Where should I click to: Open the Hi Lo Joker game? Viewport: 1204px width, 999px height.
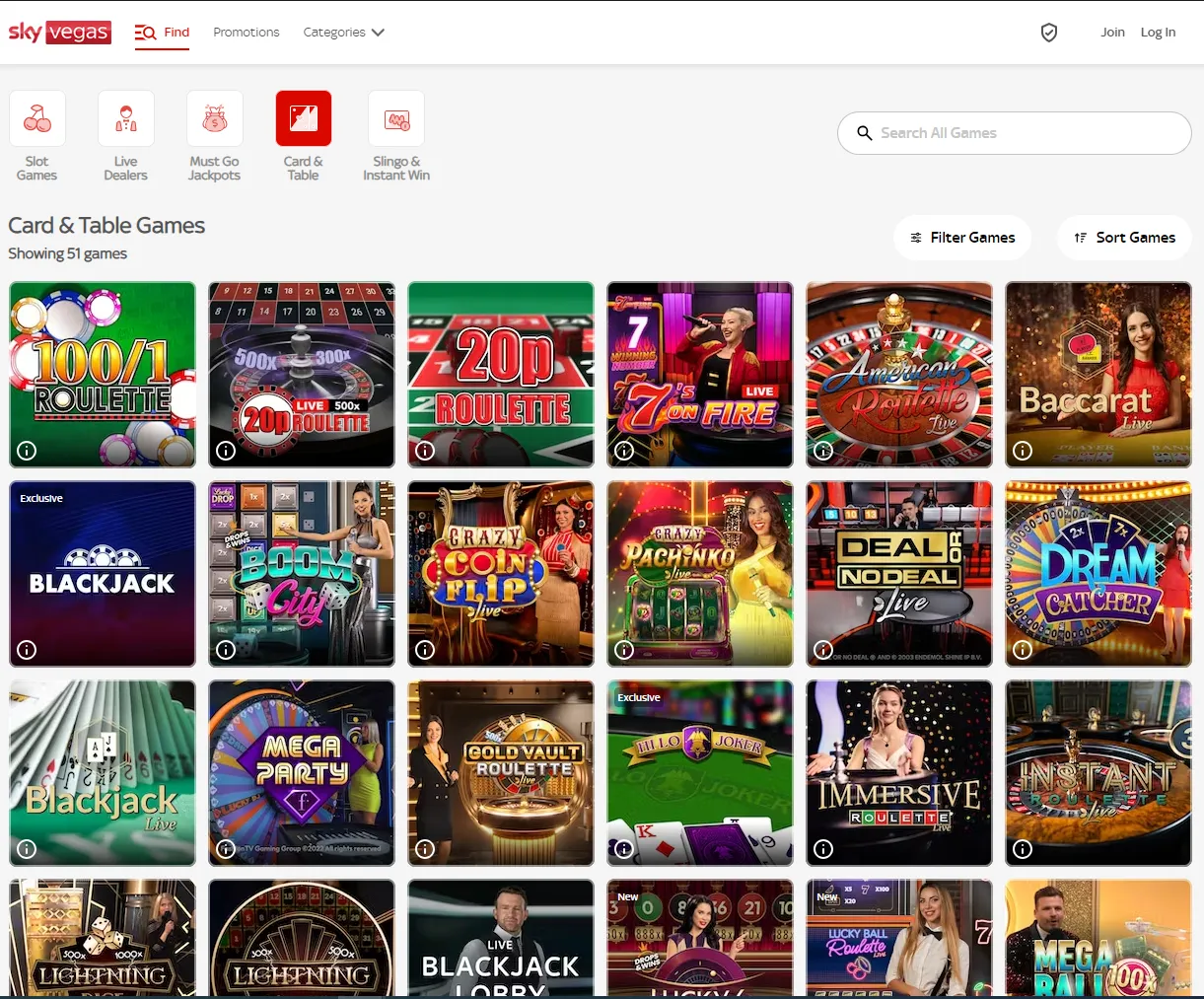point(700,773)
